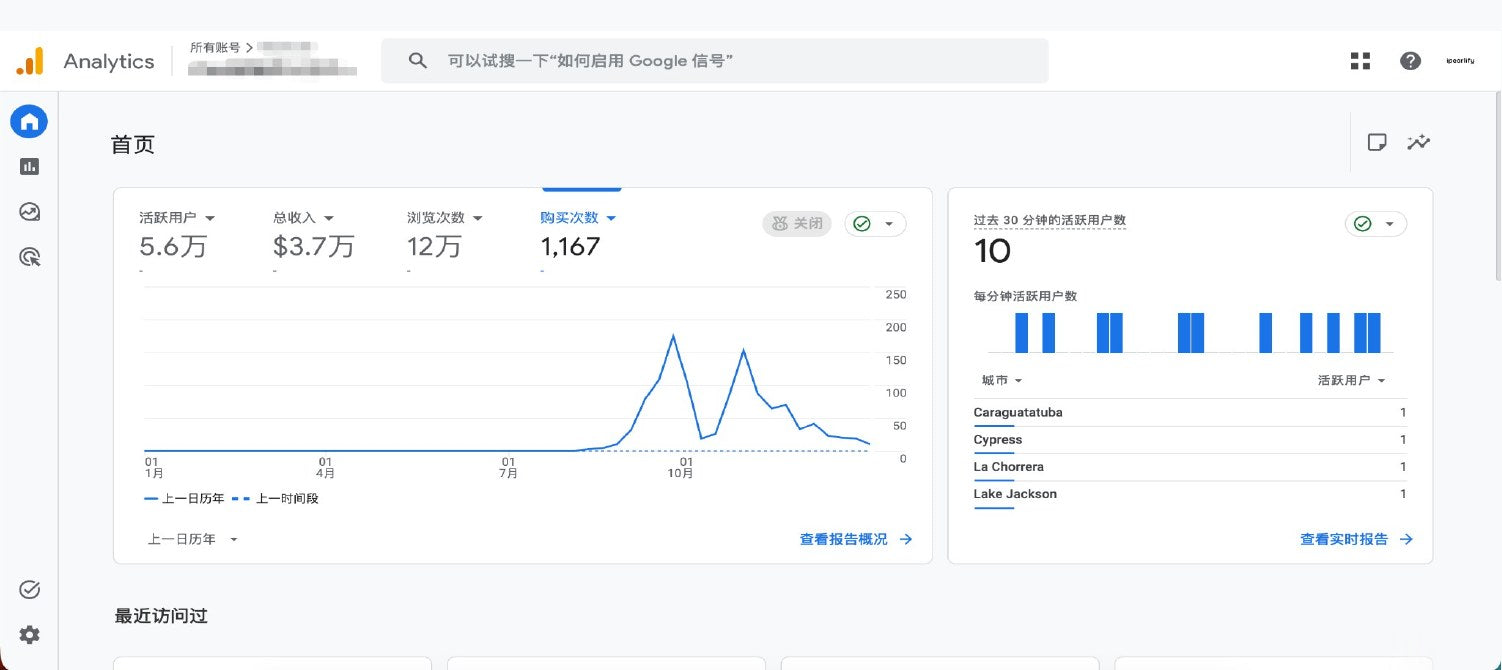
Task: Click the search input field
Action: (714, 61)
